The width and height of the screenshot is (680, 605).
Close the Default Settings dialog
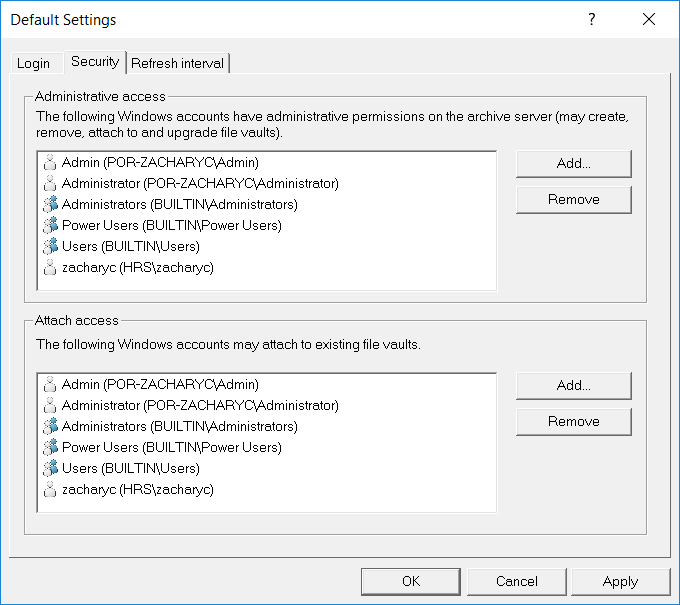pos(649,20)
